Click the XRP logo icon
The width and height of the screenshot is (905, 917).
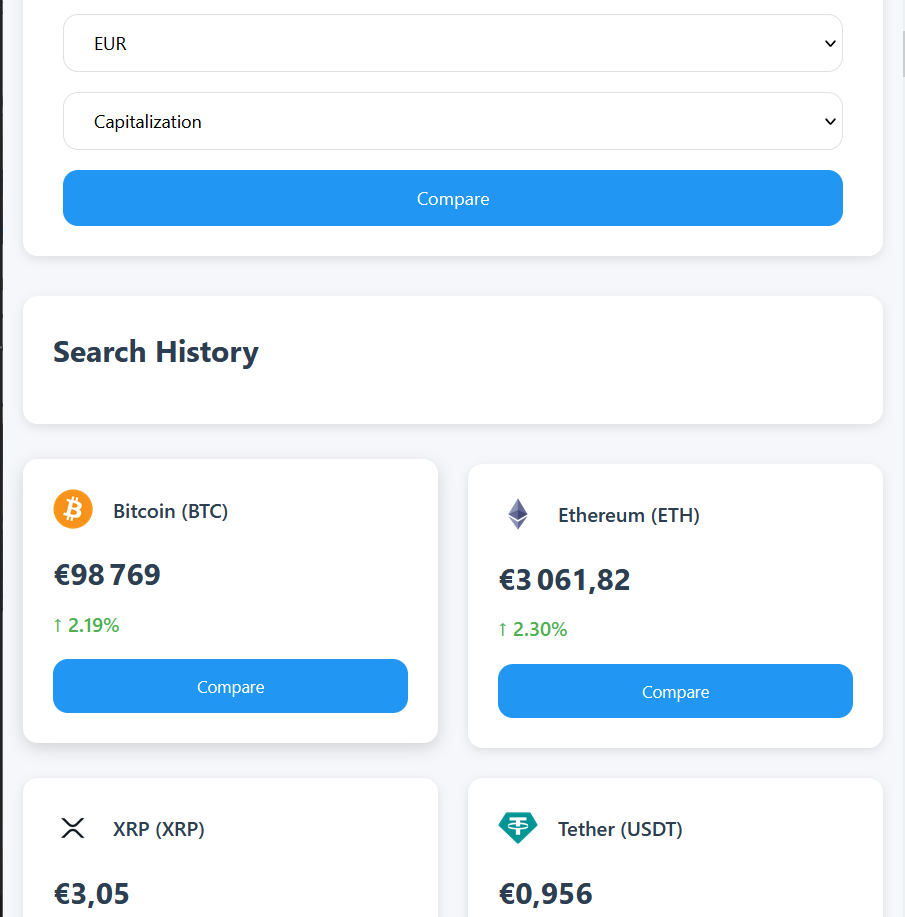[x=73, y=828]
